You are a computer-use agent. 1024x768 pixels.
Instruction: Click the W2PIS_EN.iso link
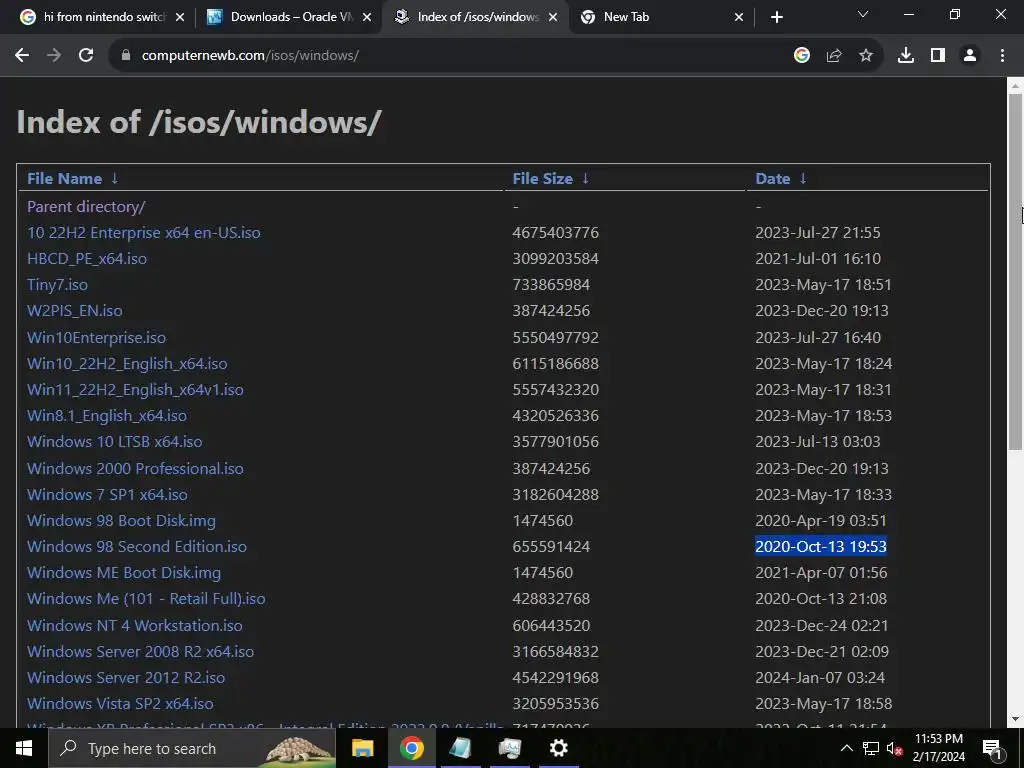74,311
